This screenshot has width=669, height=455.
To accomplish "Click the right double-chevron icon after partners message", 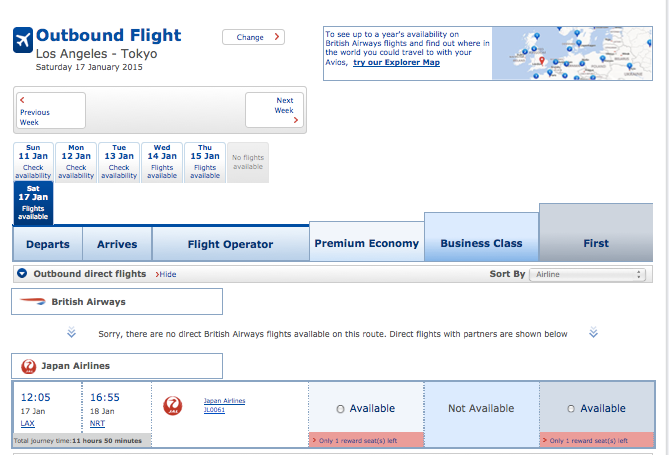I will pyautogui.click(x=593, y=333).
